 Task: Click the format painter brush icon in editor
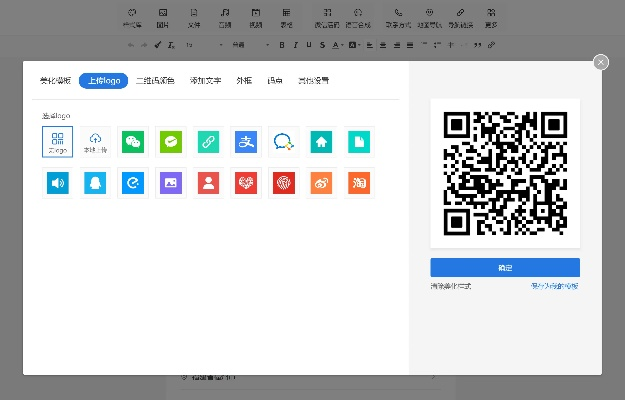tap(158, 45)
